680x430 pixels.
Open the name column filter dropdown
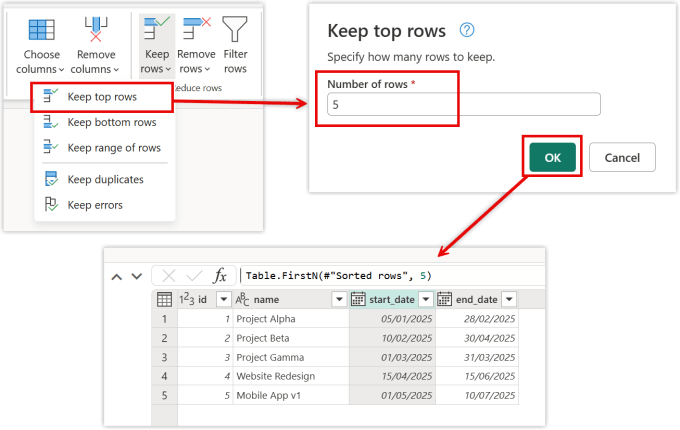point(339,299)
